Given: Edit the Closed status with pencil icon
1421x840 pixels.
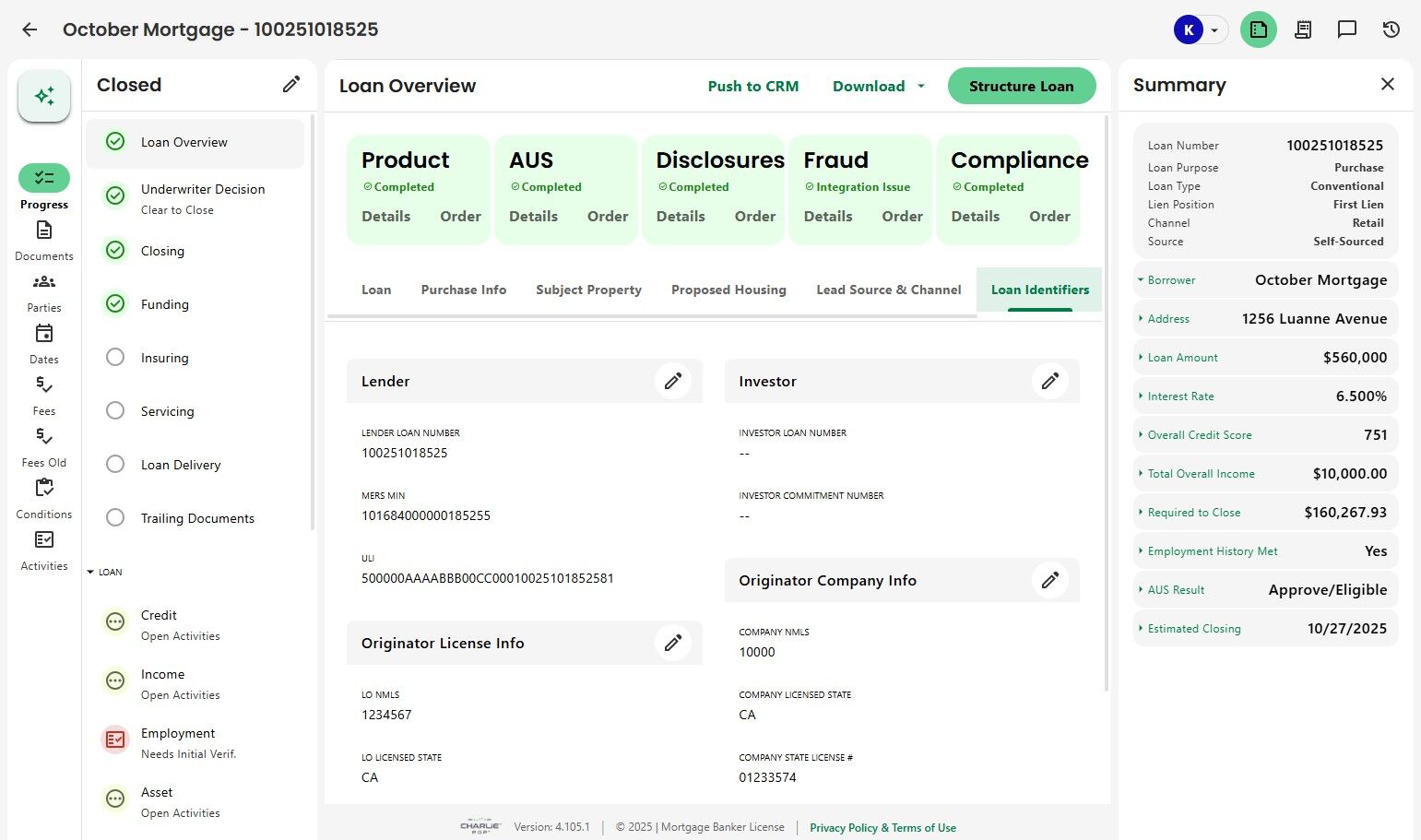Looking at the screenshot, I should pyautogui.click(x=291, y=85).
